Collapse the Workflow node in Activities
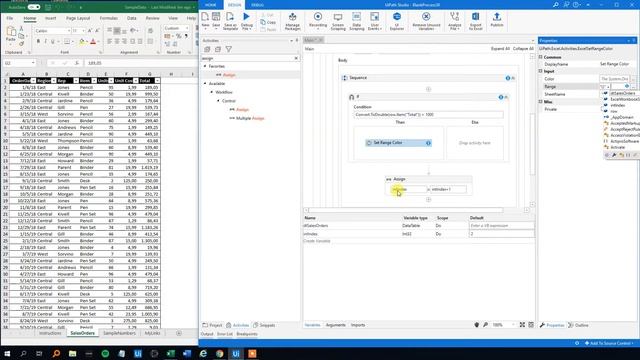640x360 pixels. pyautogui.click(x=211, y=92)
